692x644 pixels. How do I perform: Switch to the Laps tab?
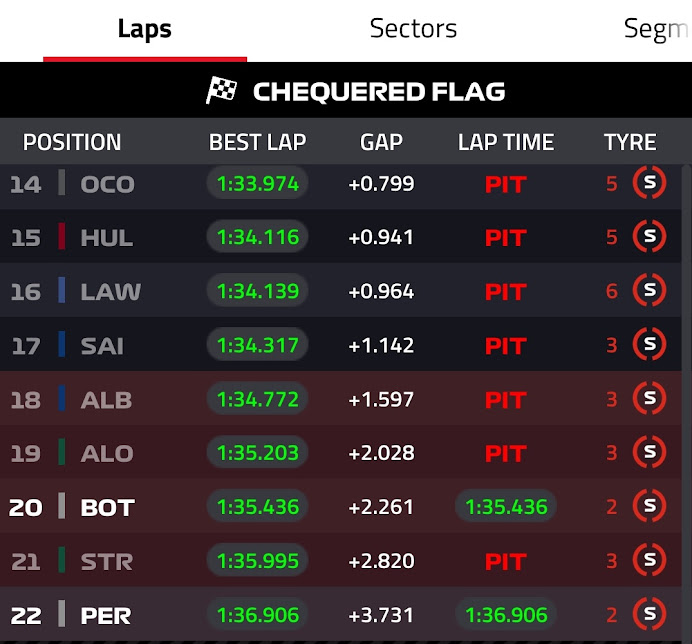(x=145, y=29)
